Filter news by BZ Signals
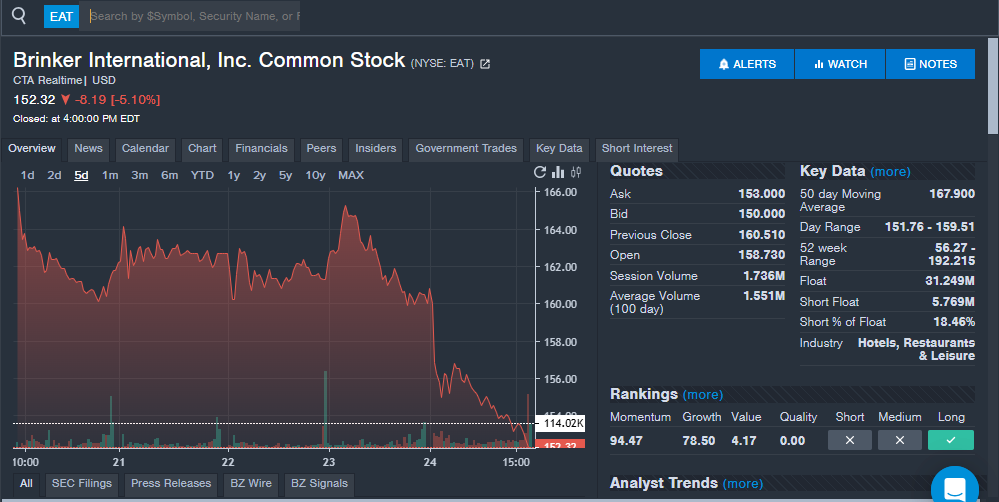Screen dimensions: 999x502 319,484
